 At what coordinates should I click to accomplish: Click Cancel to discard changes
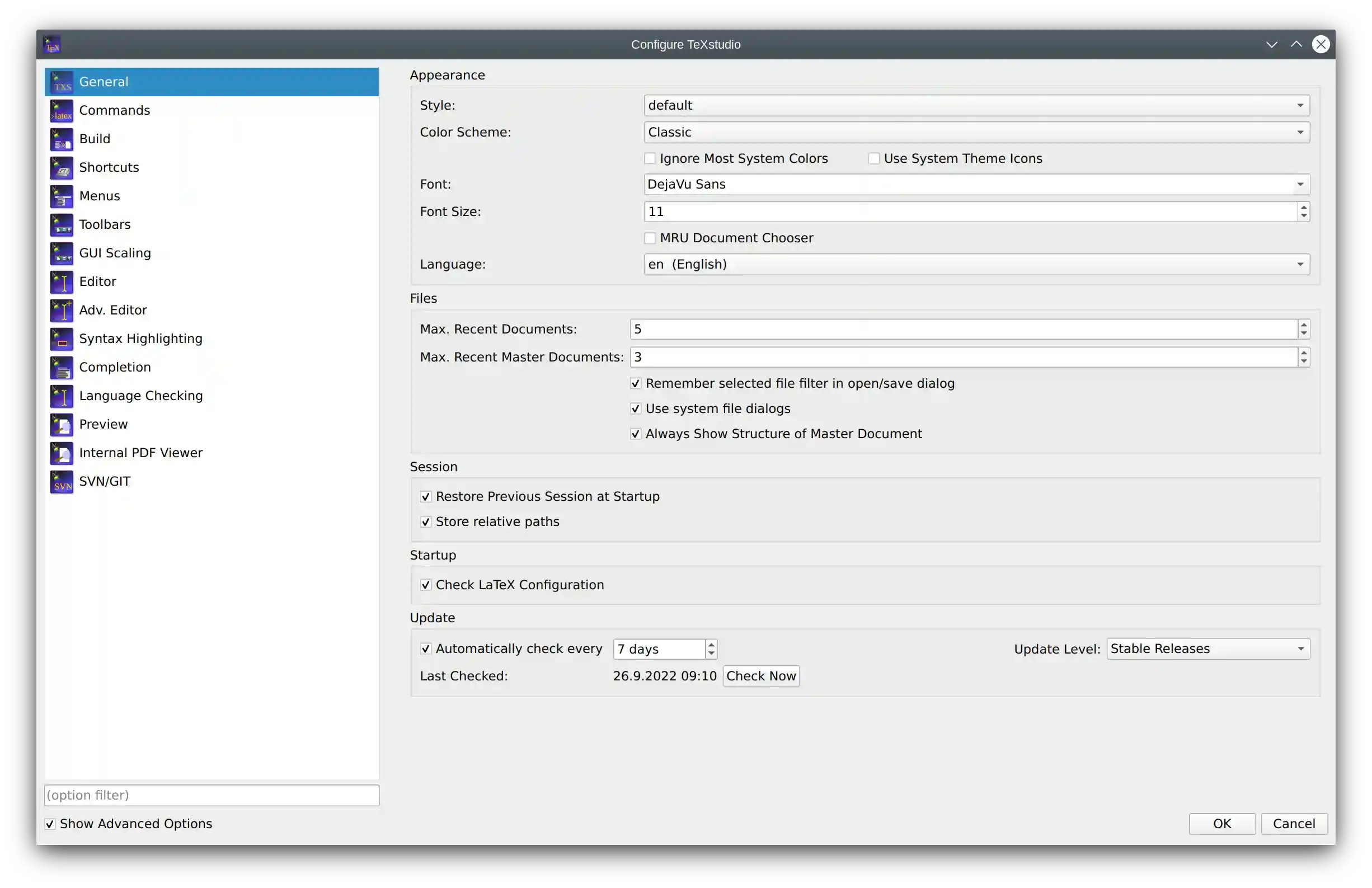1294,824
